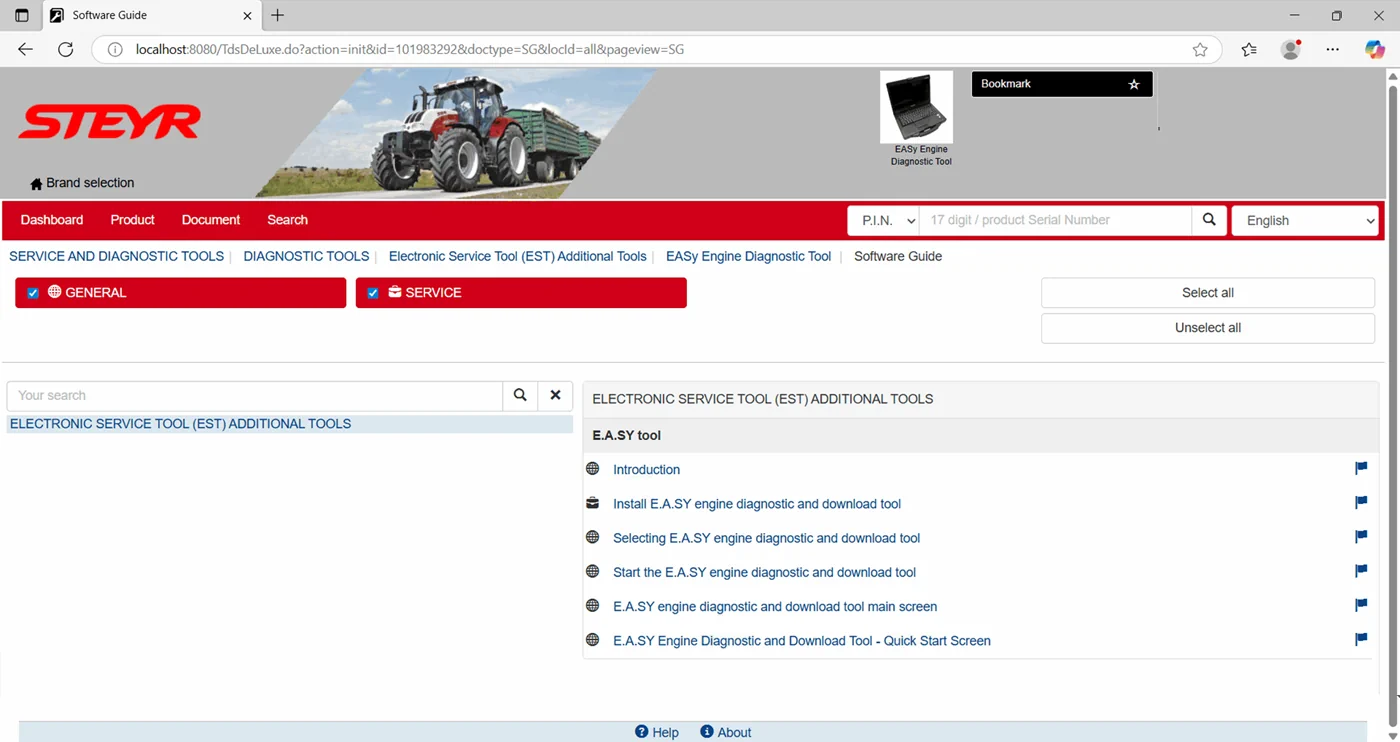Click flag beside Selecting E.A.SY engine diagnostic
The height and width of the screenshot is (742, 1400).
pos(1361,536)
